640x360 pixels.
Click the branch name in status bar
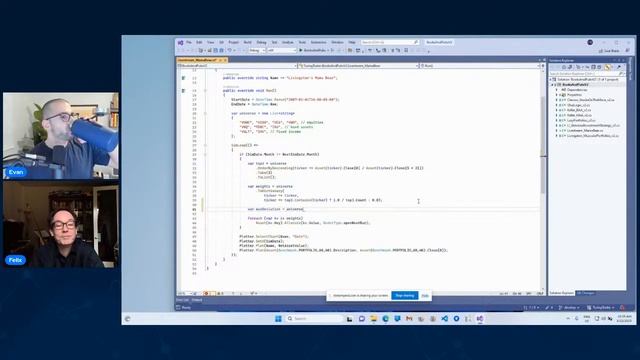point(569,307)
